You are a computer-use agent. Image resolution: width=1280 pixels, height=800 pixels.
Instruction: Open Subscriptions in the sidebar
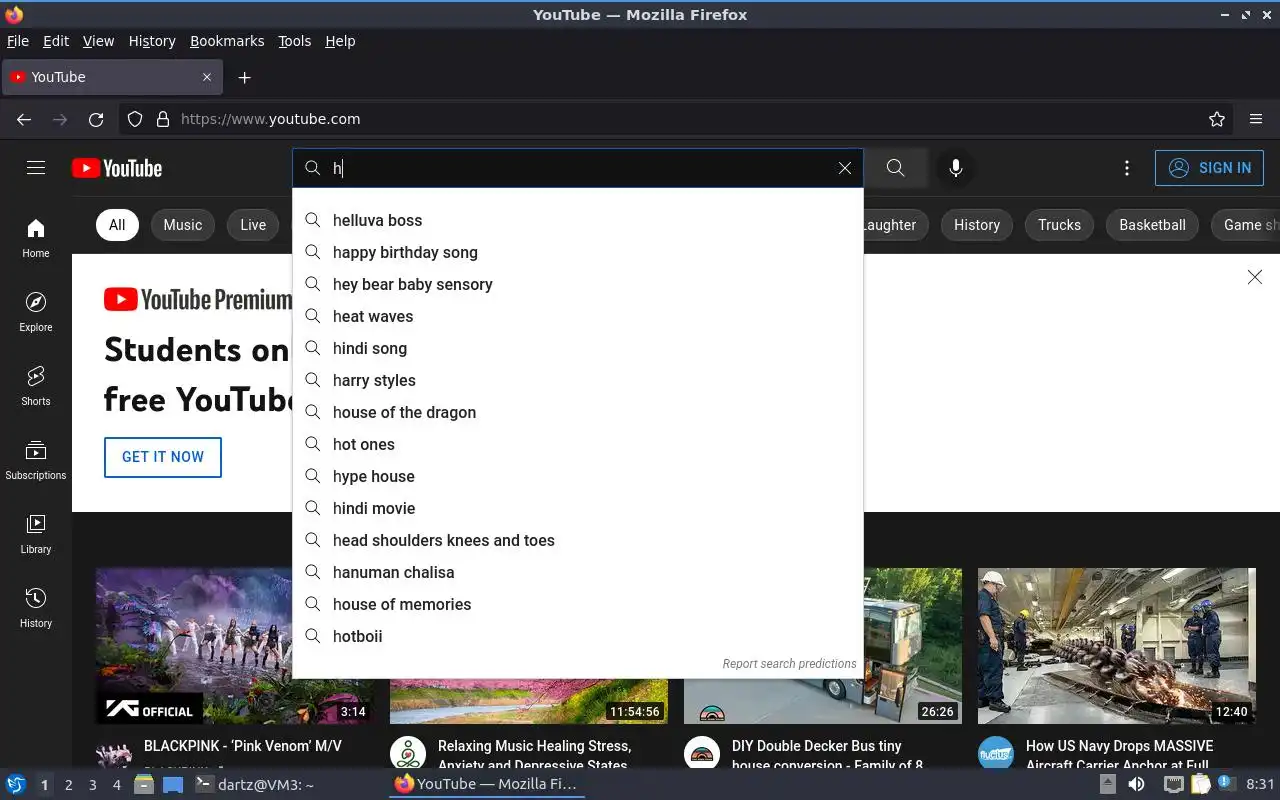(x=36, y=460)
